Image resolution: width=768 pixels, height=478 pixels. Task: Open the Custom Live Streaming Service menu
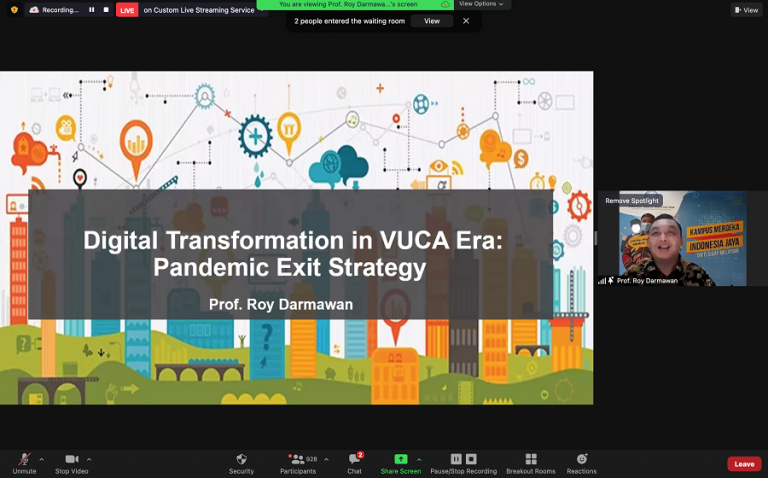[x=201, y=10]
